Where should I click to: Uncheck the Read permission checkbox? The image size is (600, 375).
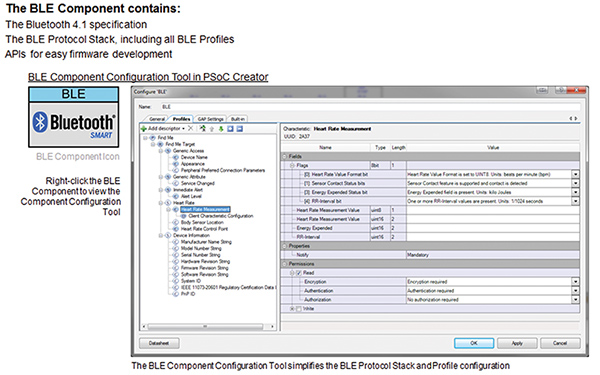coord(298,273)
